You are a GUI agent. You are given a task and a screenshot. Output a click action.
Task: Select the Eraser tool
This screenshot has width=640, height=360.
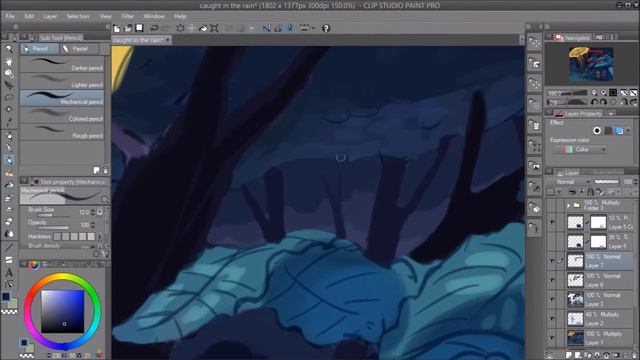pyautogui.click(x=9, y=222)
